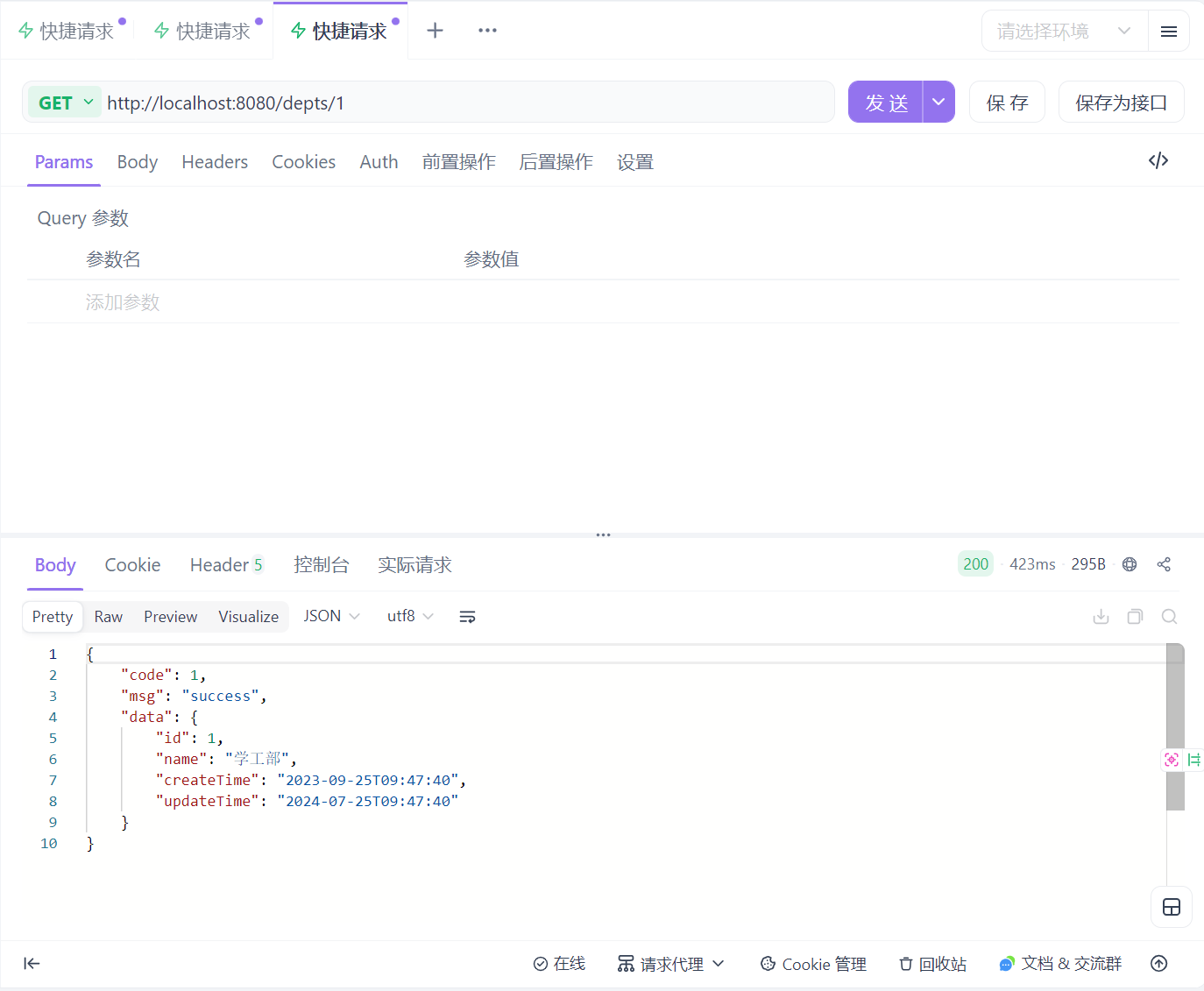Screen dimensions: 1204x991
Task: Select the response Body tab
Action: [x=55, y=565]
